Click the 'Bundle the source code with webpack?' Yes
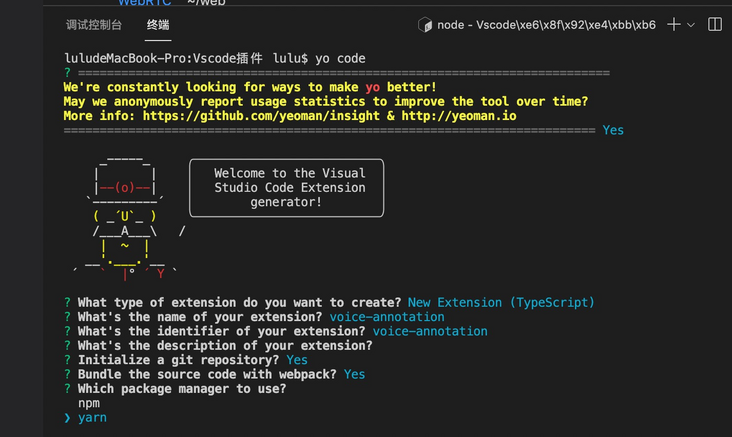This screenshot has height=437, width=732. pyautogui.click(x=354, y=374)
